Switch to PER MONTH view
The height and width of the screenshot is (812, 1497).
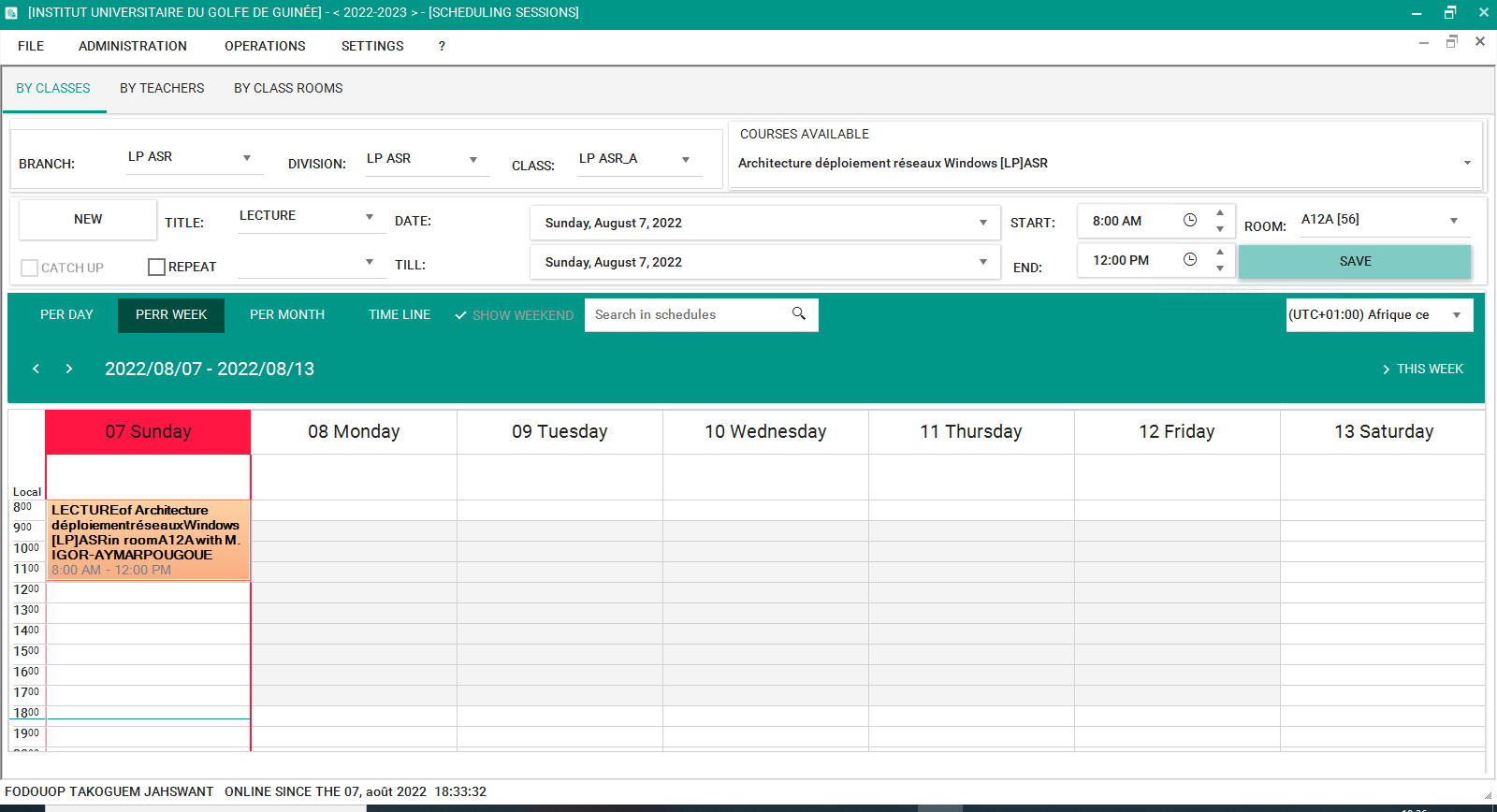(287, 314)
